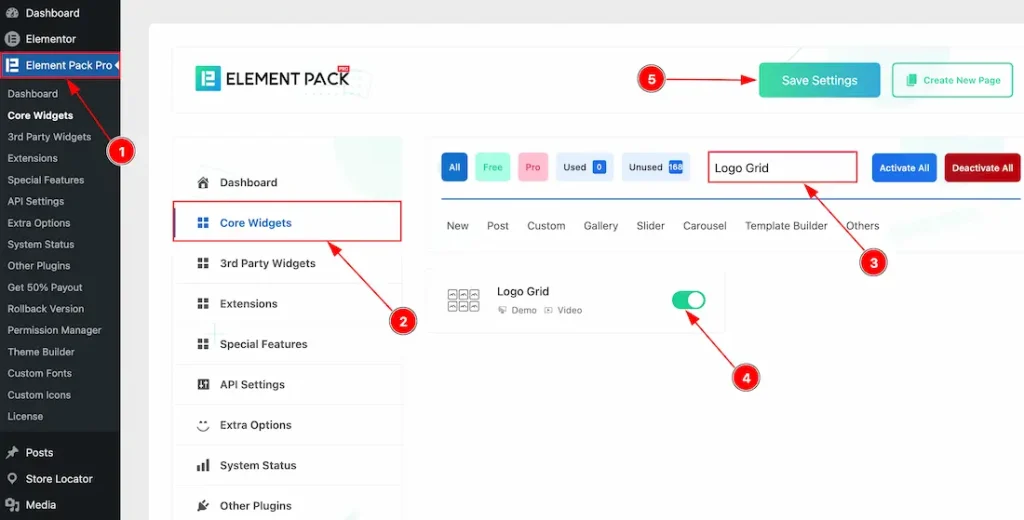The image size is (1024, 520).
Task: Click the grid icon beside Extensions
Action: 203,304
